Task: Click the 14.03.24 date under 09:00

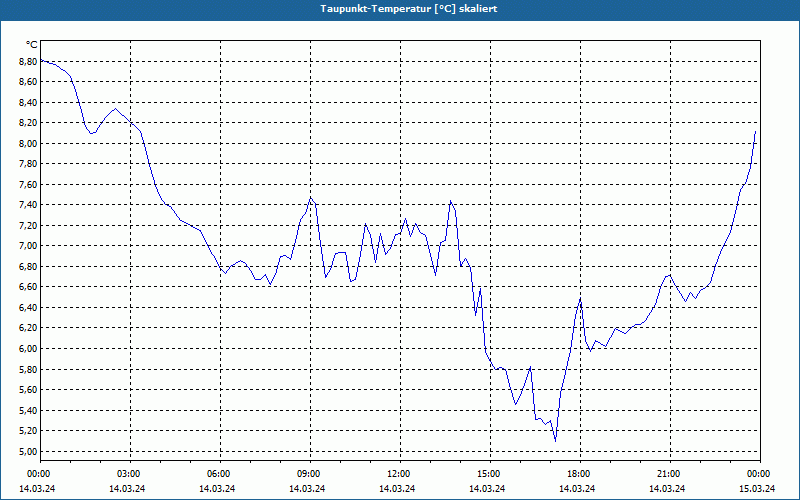Action: coord(307,488)
